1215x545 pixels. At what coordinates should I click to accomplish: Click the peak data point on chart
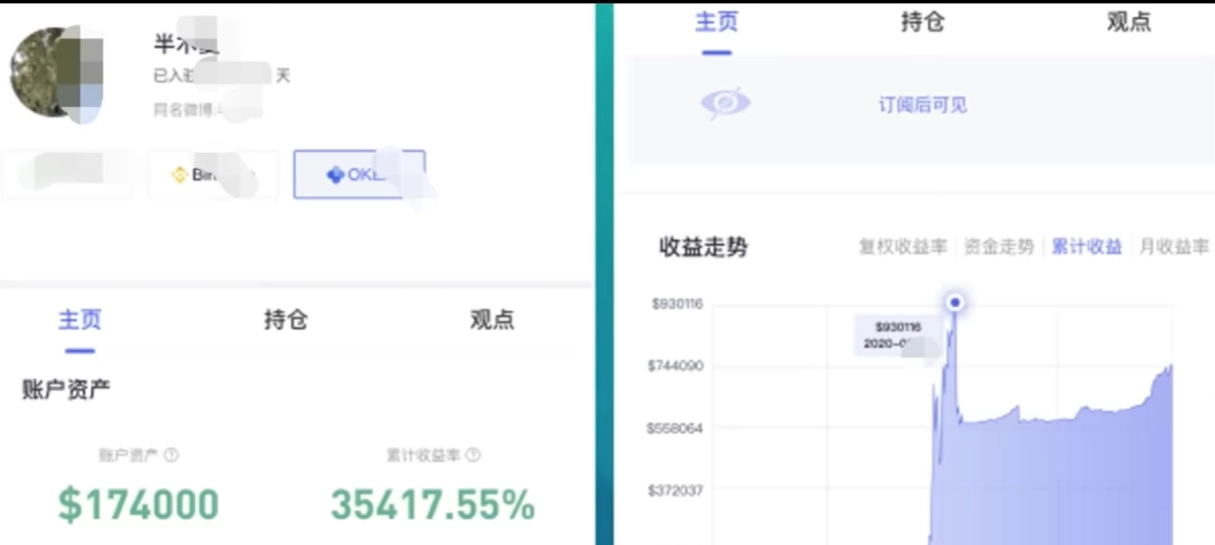(955, 302)
